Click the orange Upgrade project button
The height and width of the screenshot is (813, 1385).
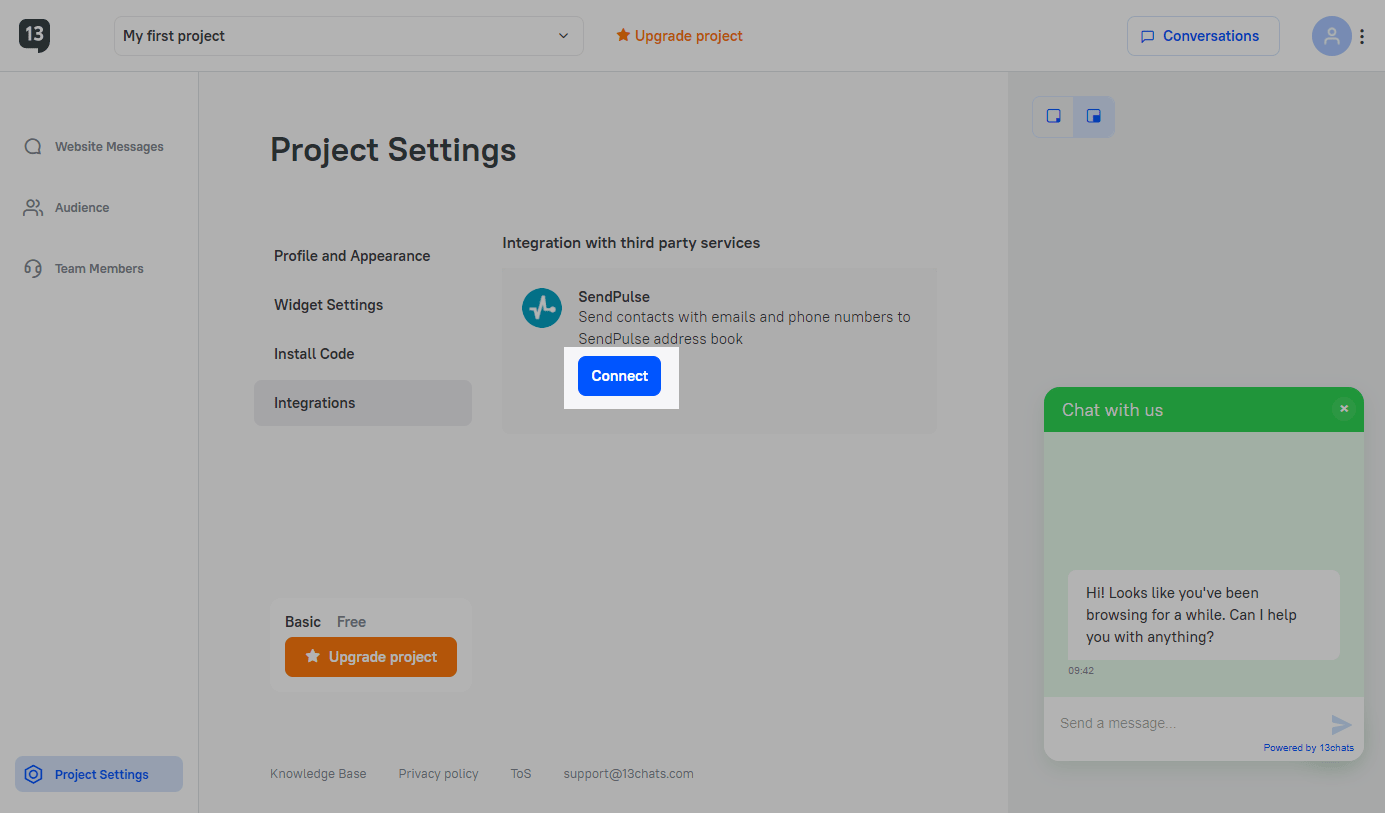371,657
